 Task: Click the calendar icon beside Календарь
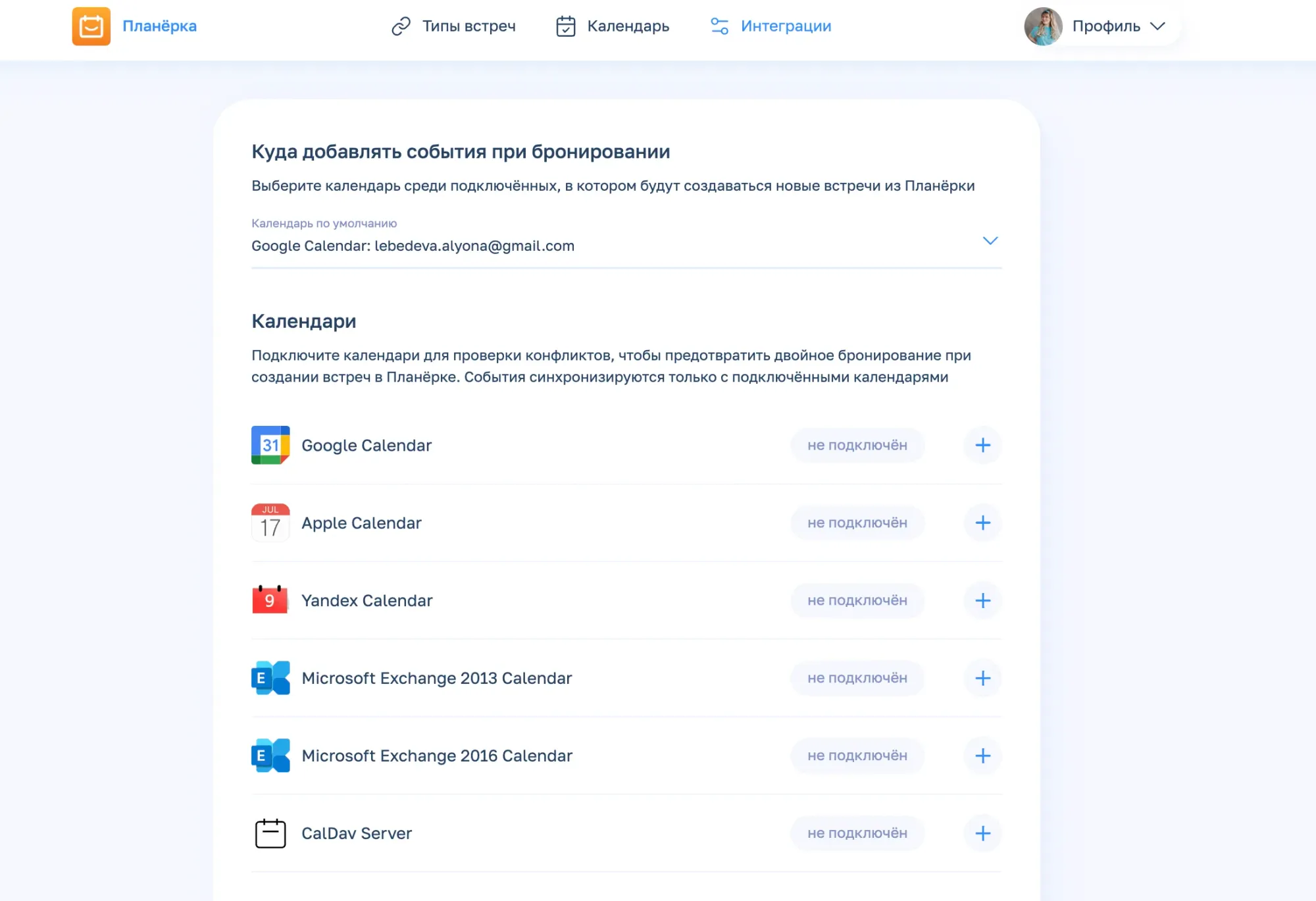coord(566,26)
